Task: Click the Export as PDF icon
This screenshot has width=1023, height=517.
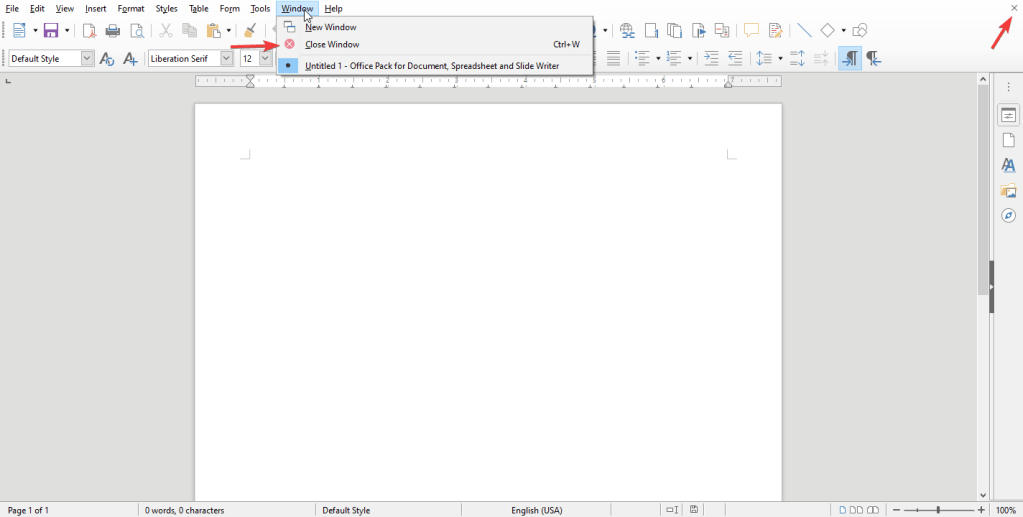Action: [x=89, y=31]
